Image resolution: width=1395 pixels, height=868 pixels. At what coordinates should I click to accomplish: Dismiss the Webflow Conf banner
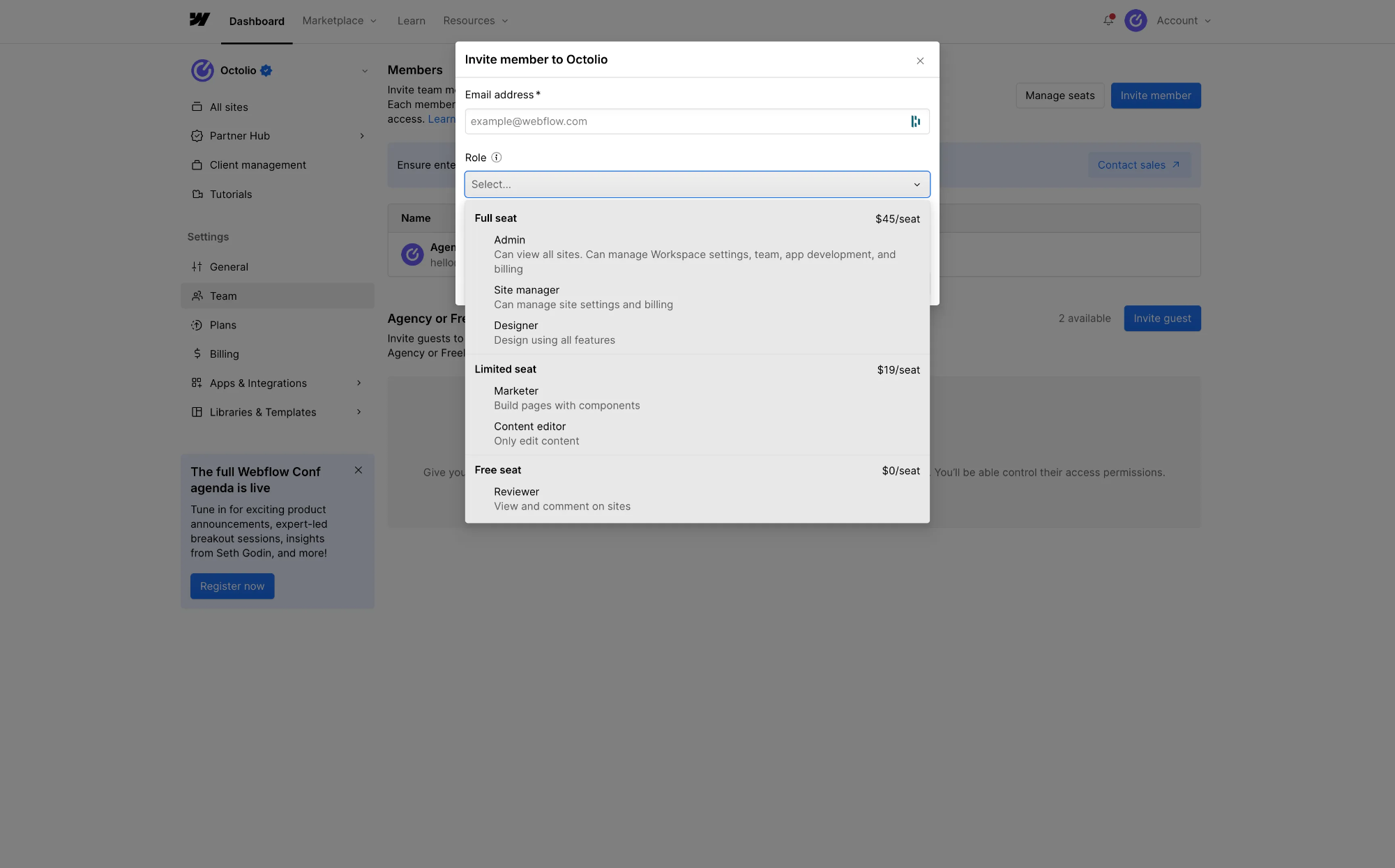[x=358, y=471]
